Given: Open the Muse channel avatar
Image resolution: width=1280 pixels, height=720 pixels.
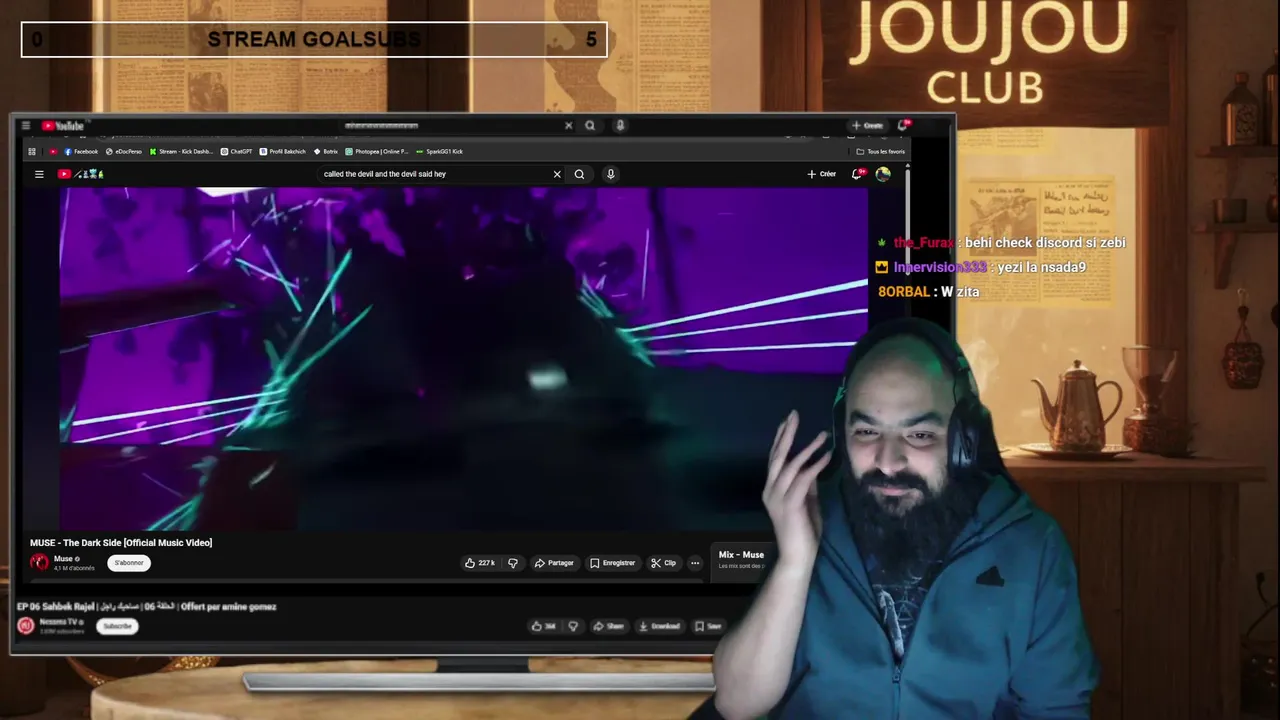Looking at the screenshot, I should pos(39,563).
